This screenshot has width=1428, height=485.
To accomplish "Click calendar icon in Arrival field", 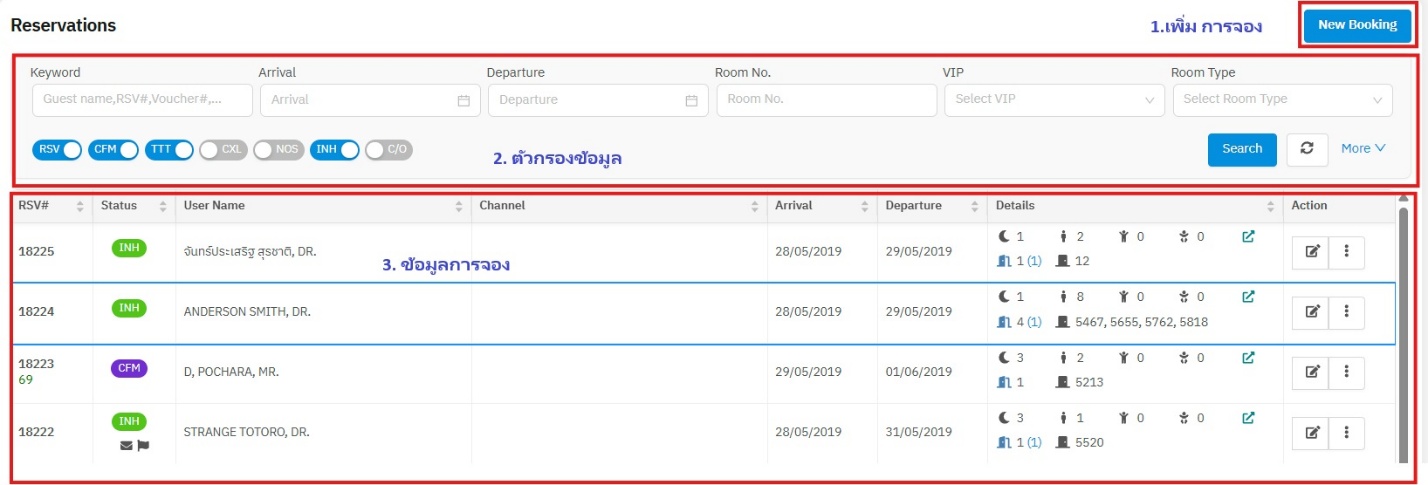I will tap(463, 100).
